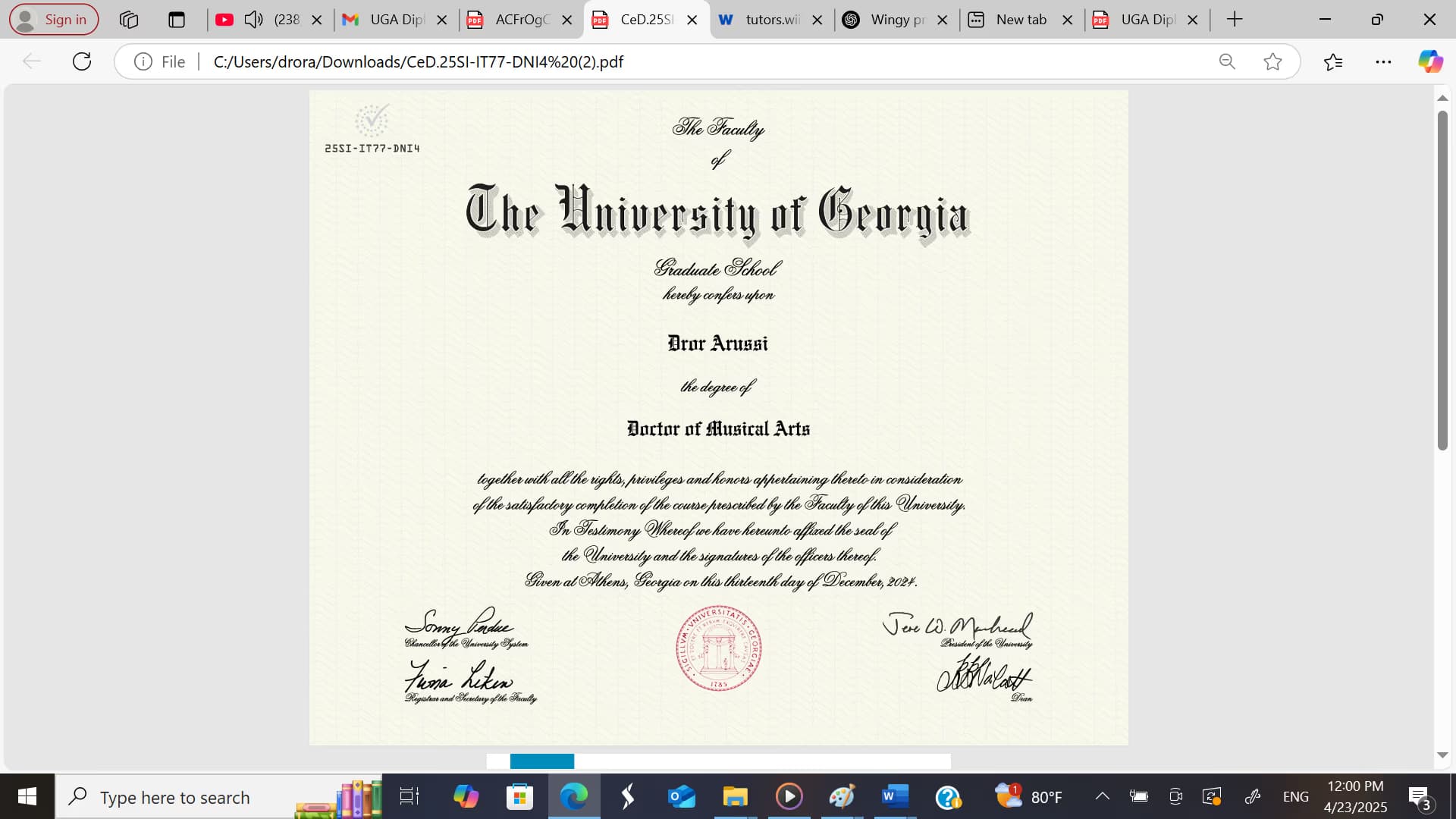Toggle Windows Ink pen workspace in system tray

click(x=1252, y=796)
